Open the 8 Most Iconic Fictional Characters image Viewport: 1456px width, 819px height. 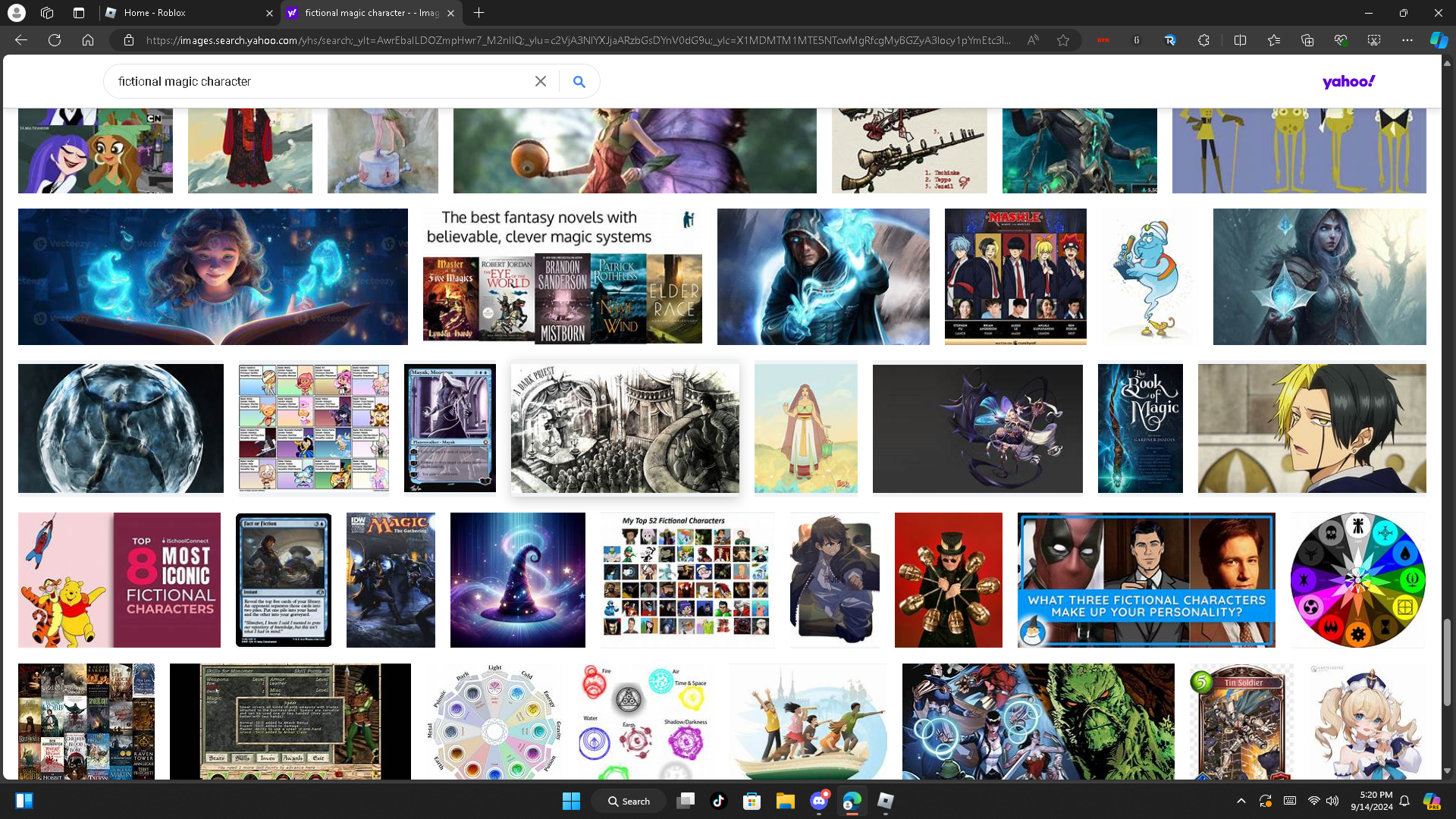pyautogui.click(x=119, y=580)
